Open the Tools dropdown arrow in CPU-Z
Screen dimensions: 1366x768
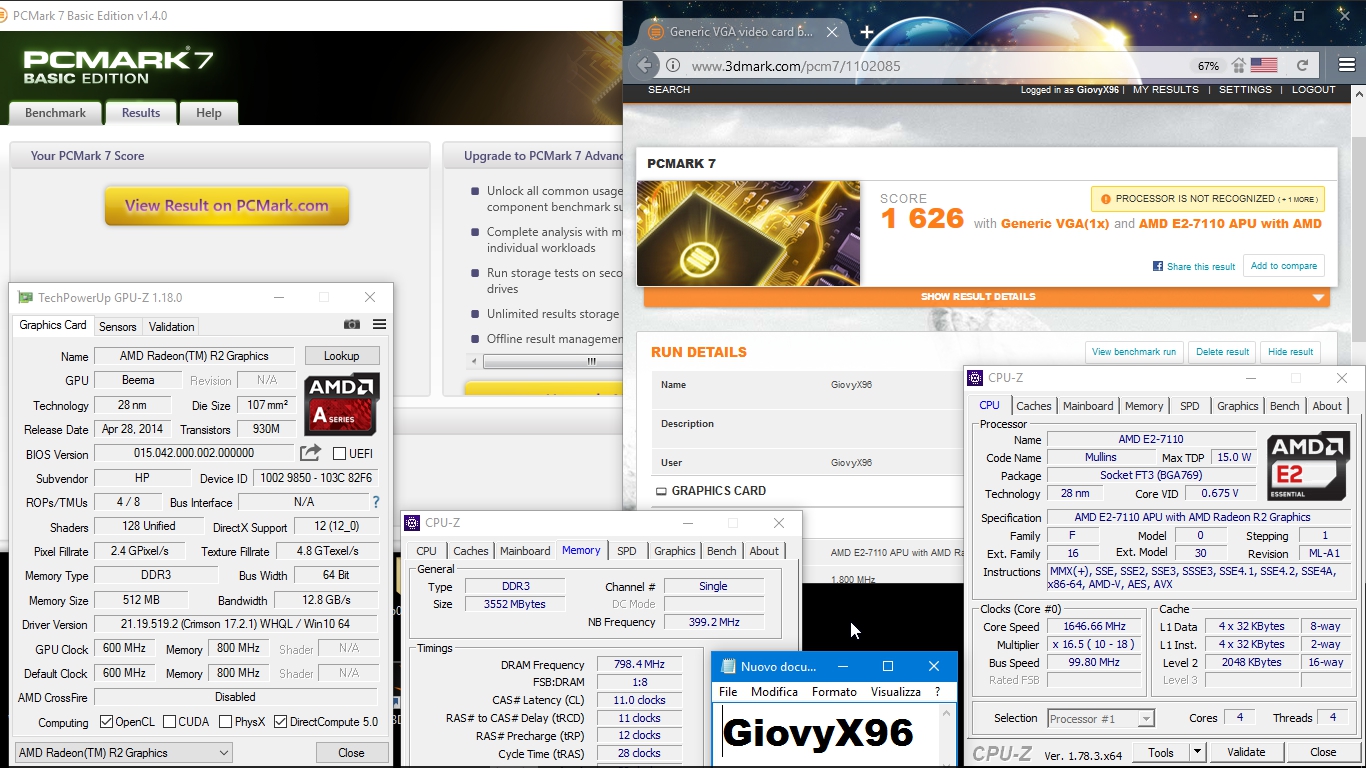click(1197, 752)
